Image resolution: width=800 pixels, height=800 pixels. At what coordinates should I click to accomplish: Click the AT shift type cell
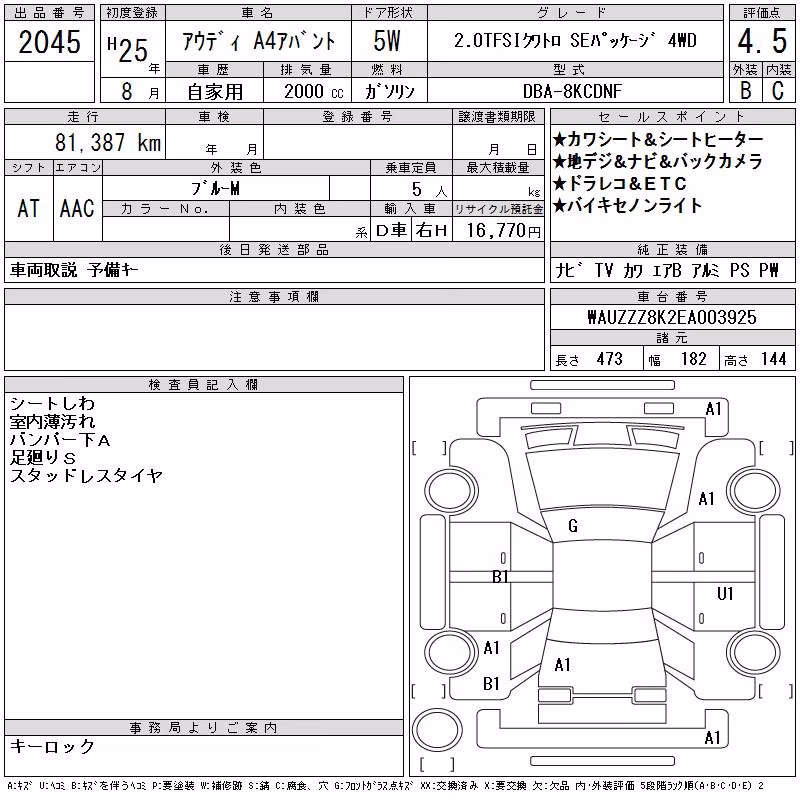coord(29,208)
